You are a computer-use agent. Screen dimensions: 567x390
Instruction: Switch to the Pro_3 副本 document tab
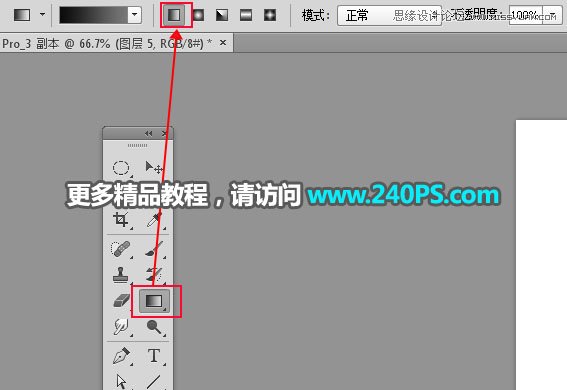pos(107,44)
